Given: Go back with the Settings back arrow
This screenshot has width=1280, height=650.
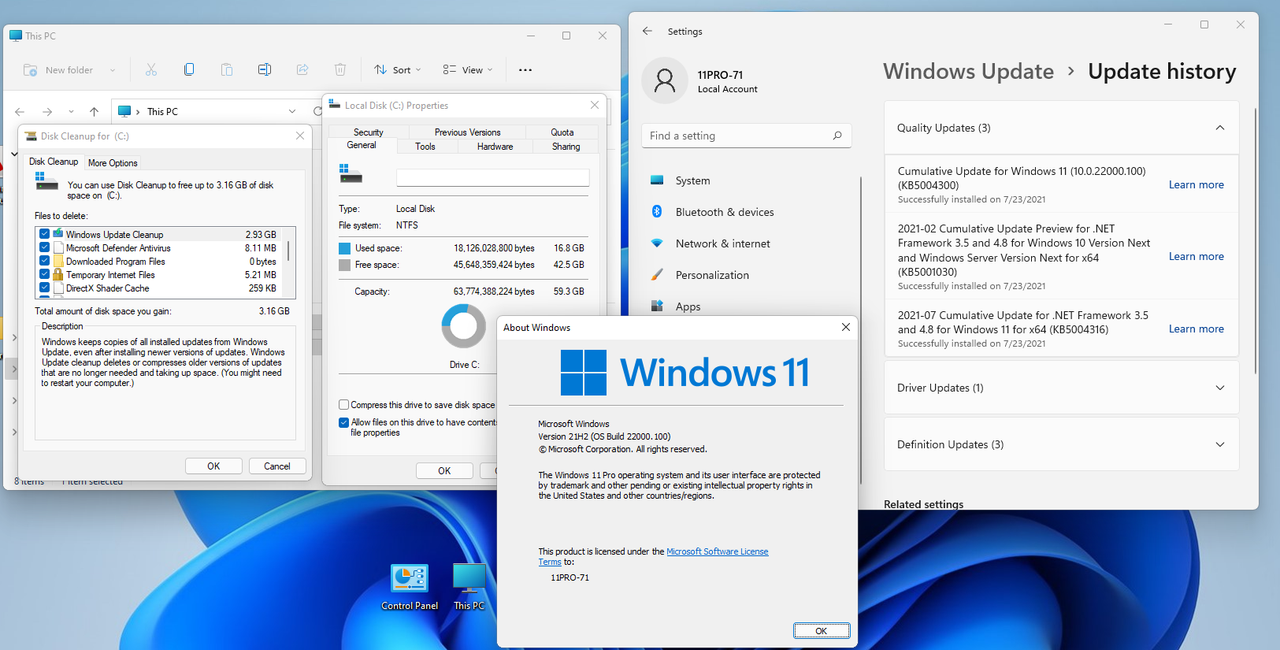Looking at the screenshot, I should click(647, 31).
